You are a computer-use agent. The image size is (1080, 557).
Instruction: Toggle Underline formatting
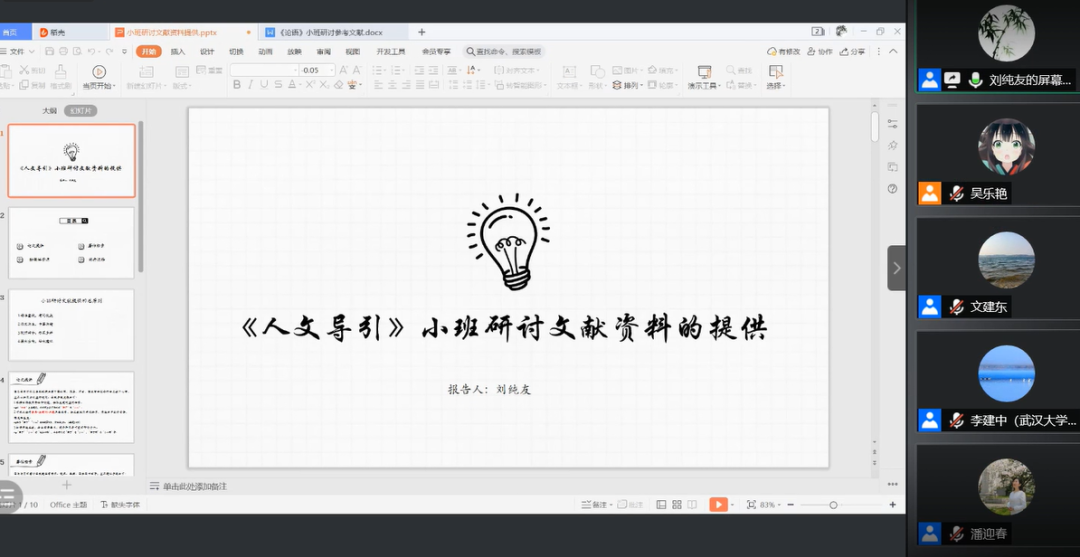pos(264,85)
